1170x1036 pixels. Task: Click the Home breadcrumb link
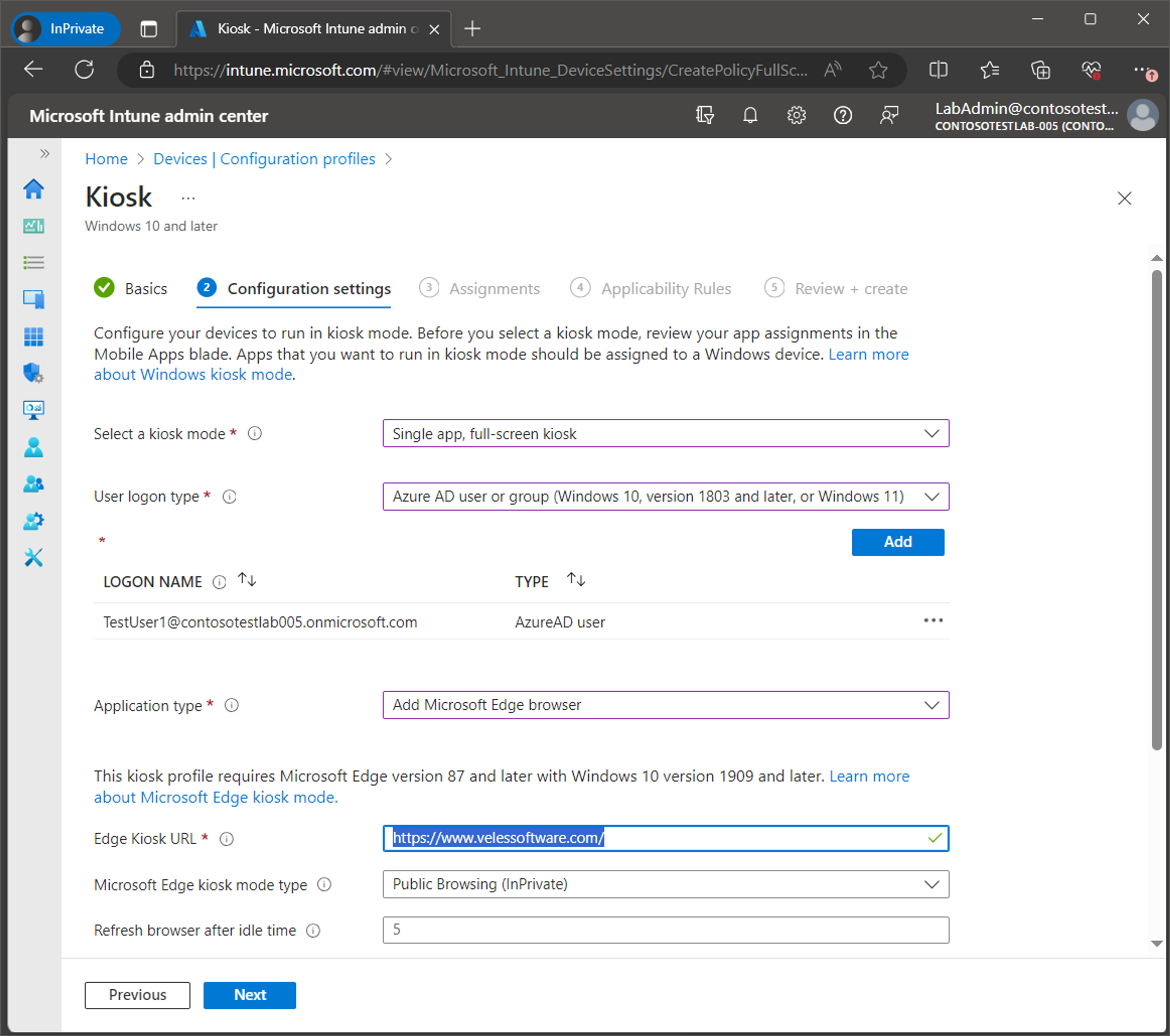pyautogui.click(x=106, y=158)
